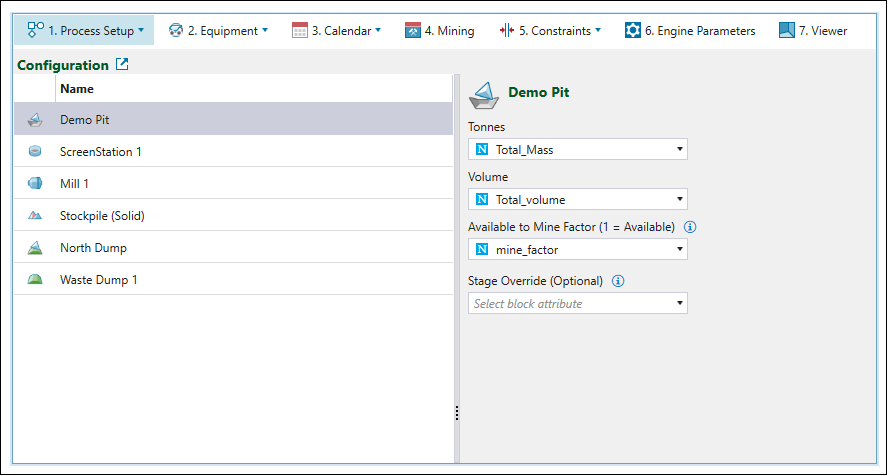Viewport: 888px width, 476px height.
Task: Switch to 4. Mining tab
Action: (440, 30)
